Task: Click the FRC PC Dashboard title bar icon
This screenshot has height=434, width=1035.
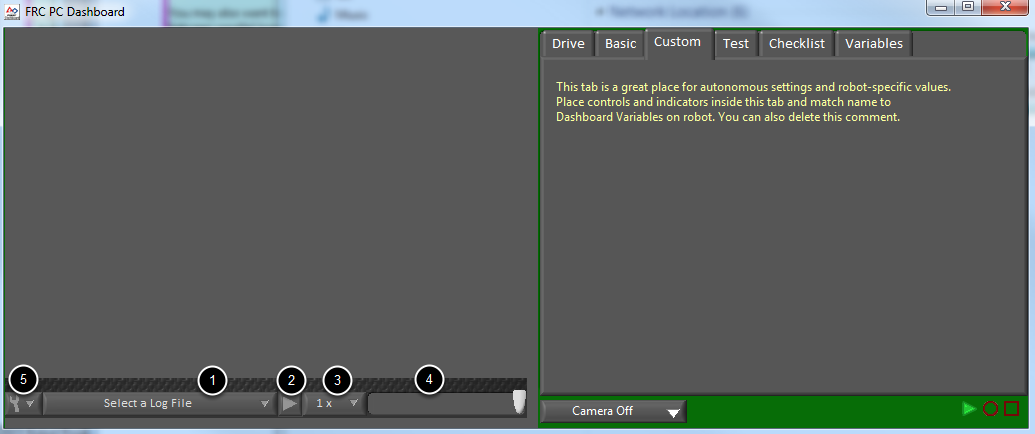Action: coord(13,11)
